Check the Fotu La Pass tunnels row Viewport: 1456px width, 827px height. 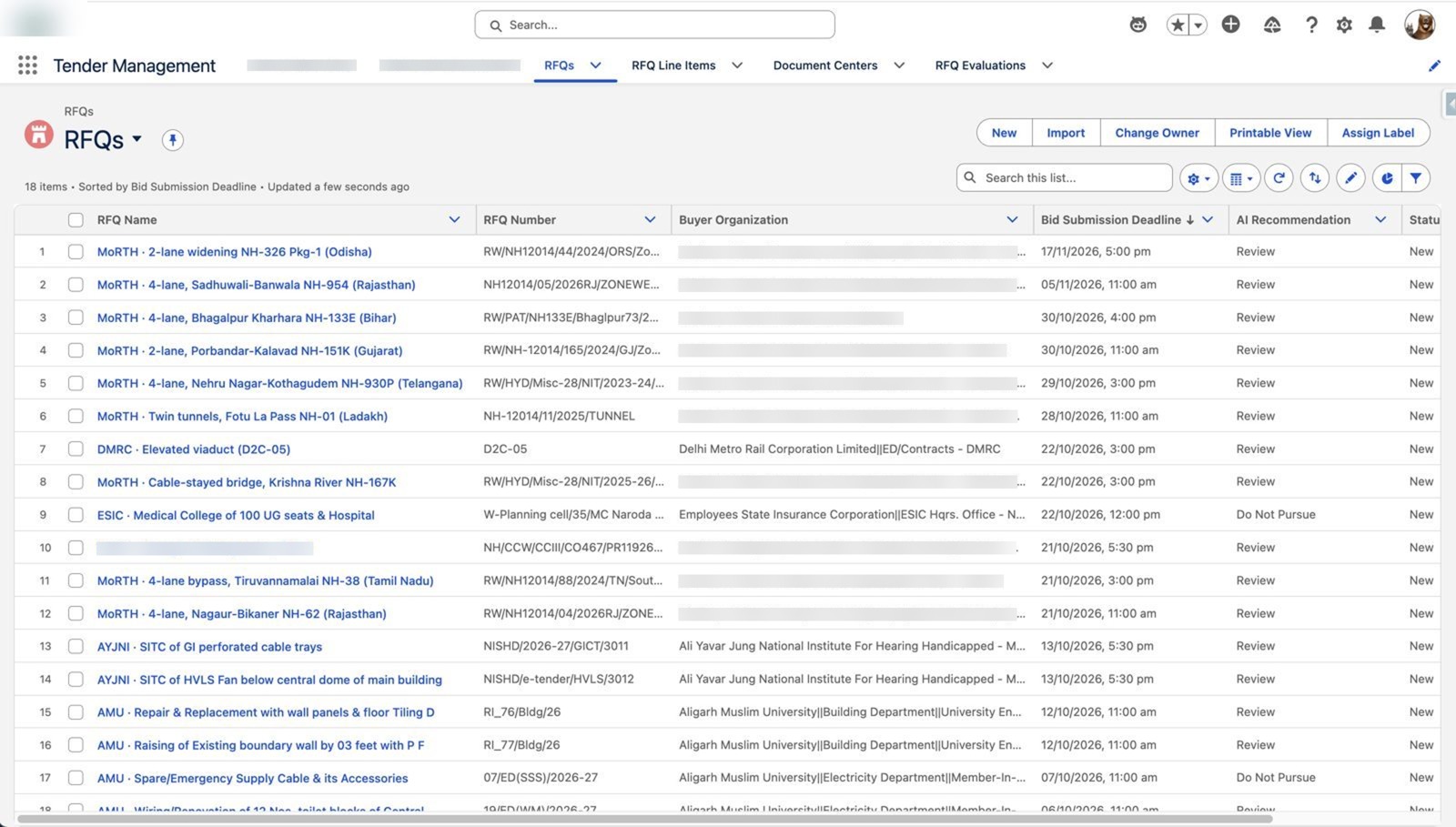76,417
